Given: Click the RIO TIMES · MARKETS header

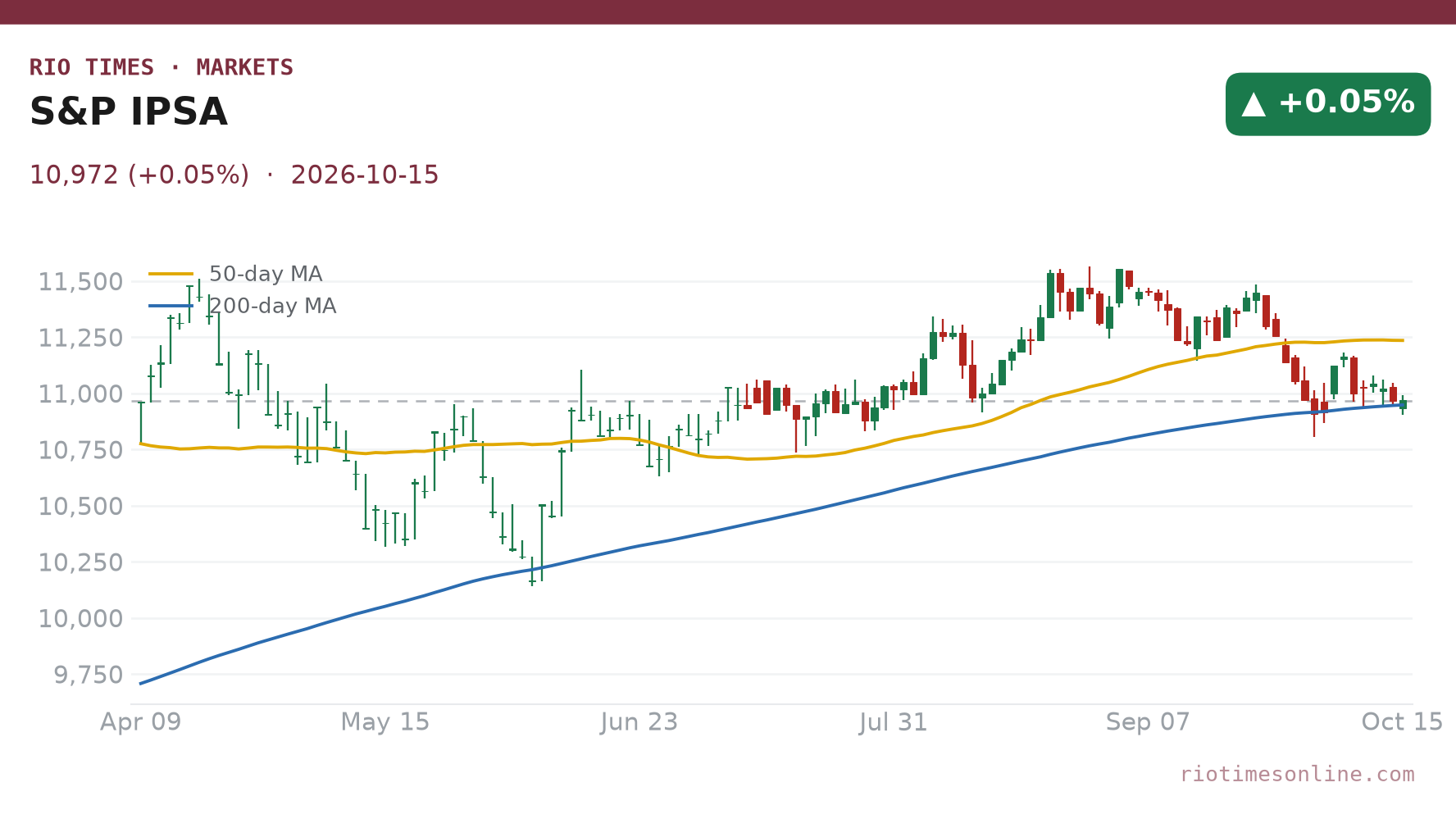Looking at the screenshot, I should point(162,67).
